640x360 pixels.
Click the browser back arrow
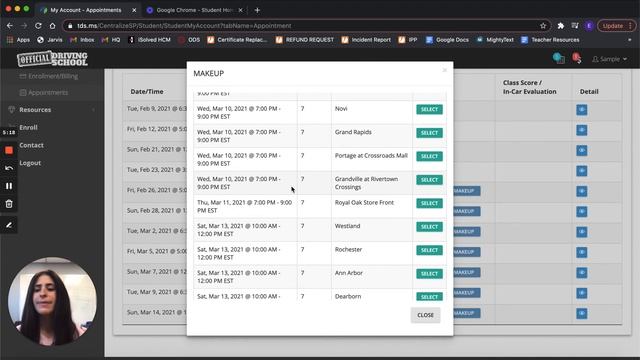[10, 26]
